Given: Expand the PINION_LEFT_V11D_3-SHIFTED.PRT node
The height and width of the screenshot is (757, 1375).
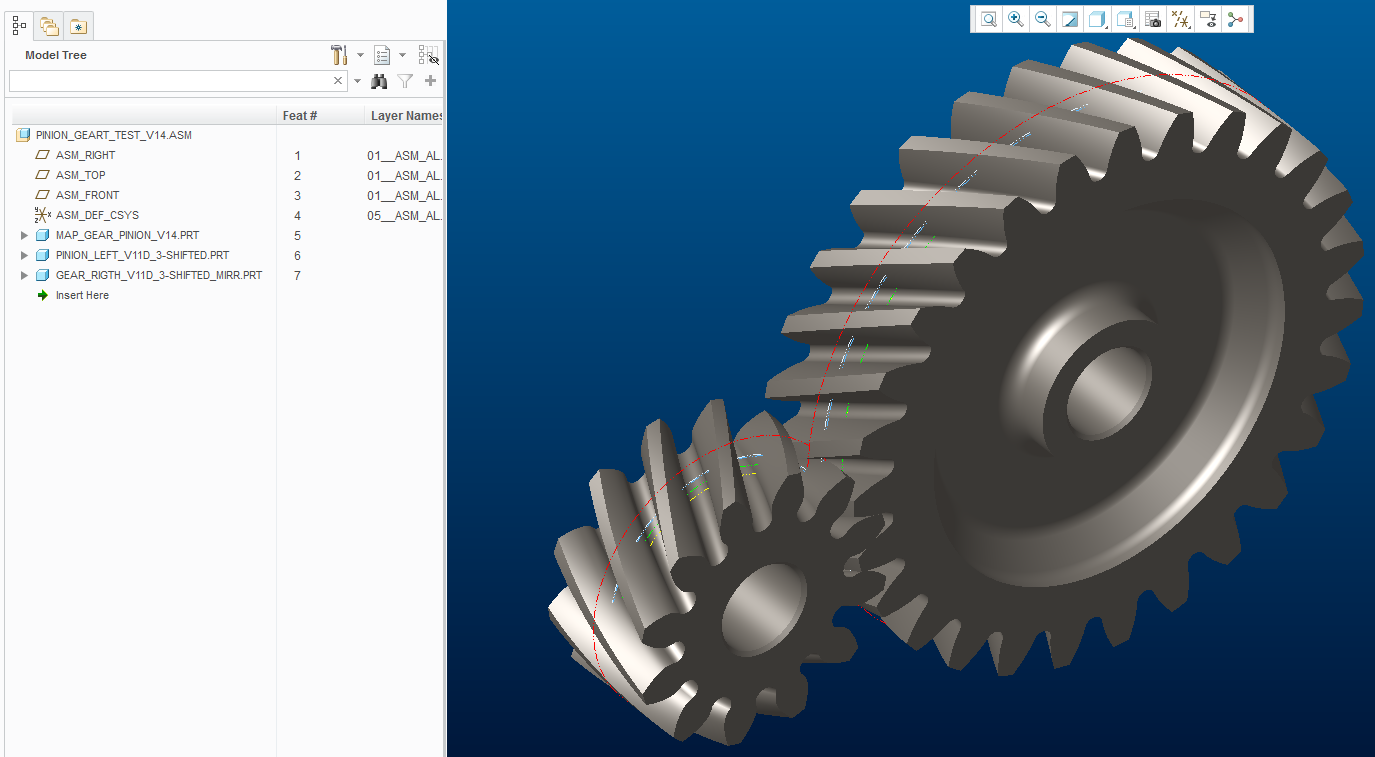Looking at the screenshot, I should tap(25, 256).
